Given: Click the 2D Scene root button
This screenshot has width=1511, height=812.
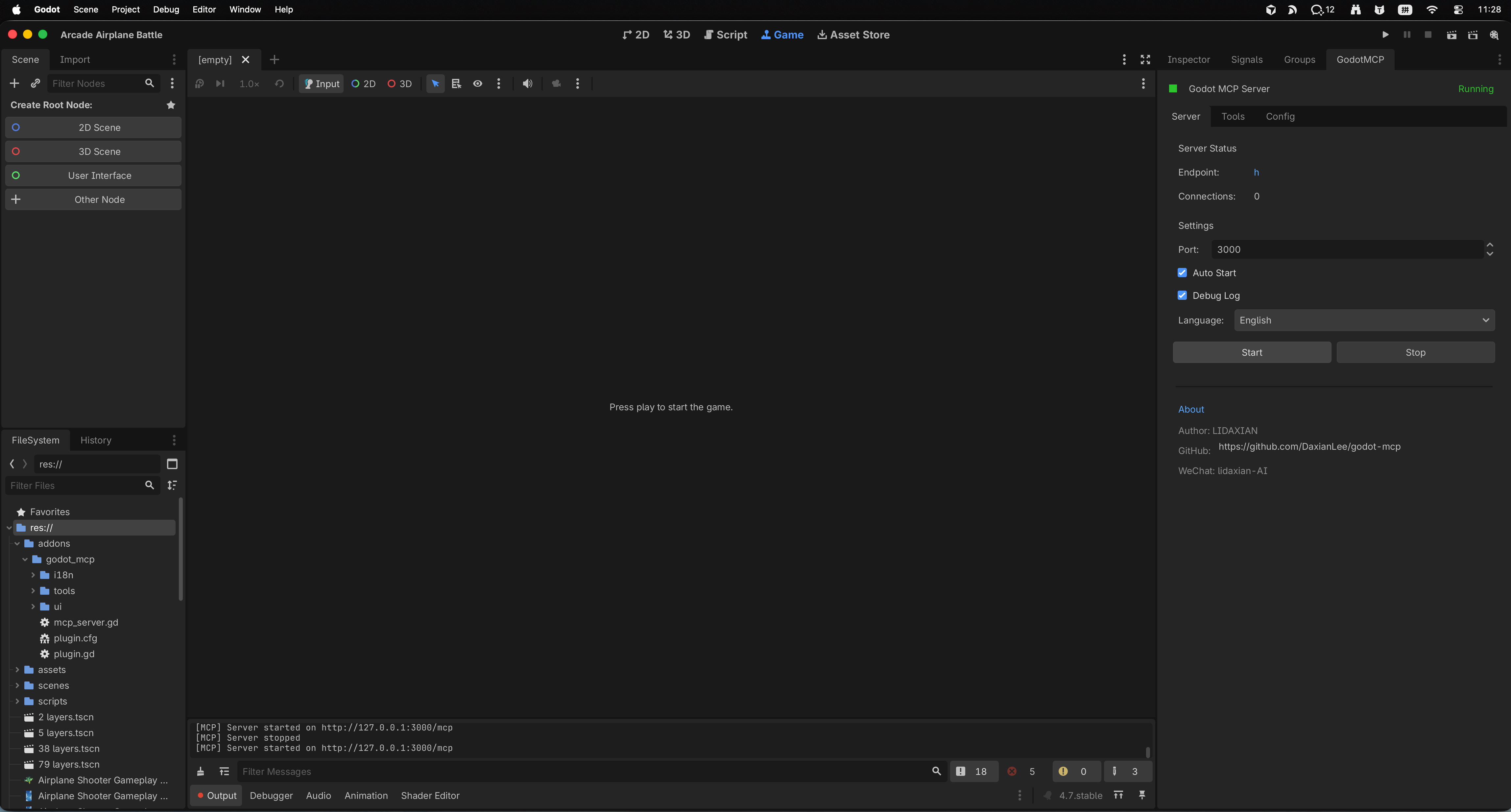Looking at the screenshot, I should pyautogui.click(x=93, y=127).
